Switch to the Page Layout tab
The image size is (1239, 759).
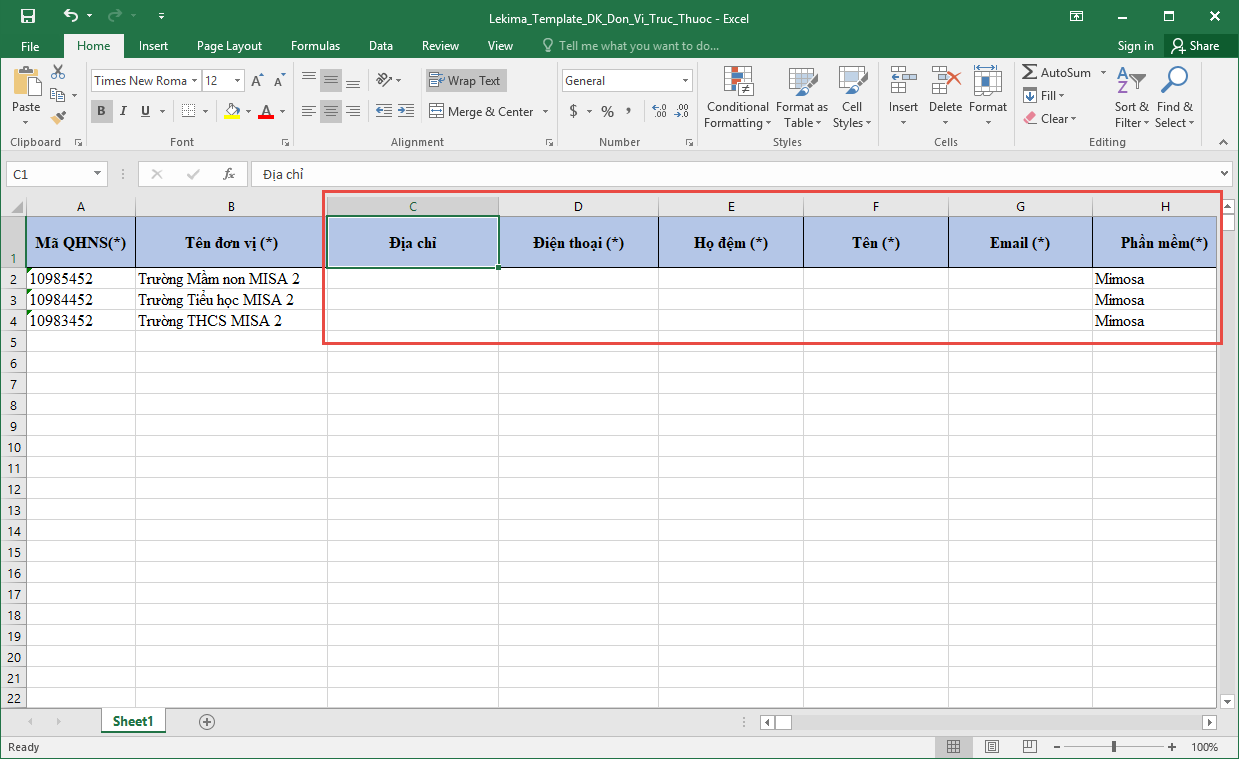pos(229,46)
